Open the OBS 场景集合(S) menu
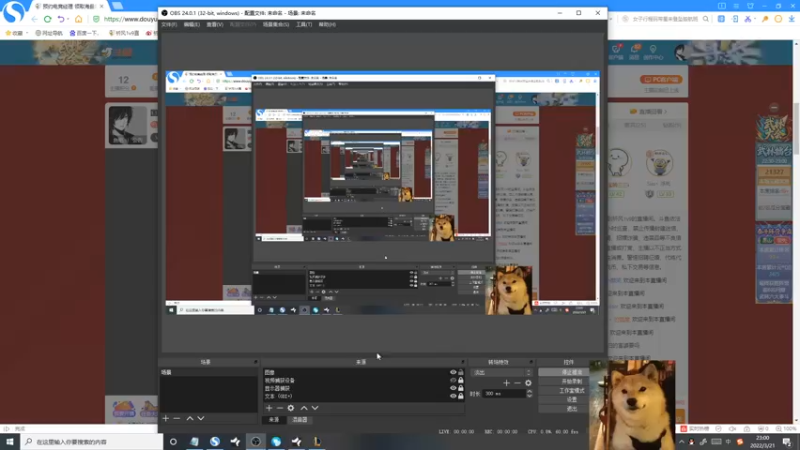The width and height of the screenshot is (800, 450). 276,24
